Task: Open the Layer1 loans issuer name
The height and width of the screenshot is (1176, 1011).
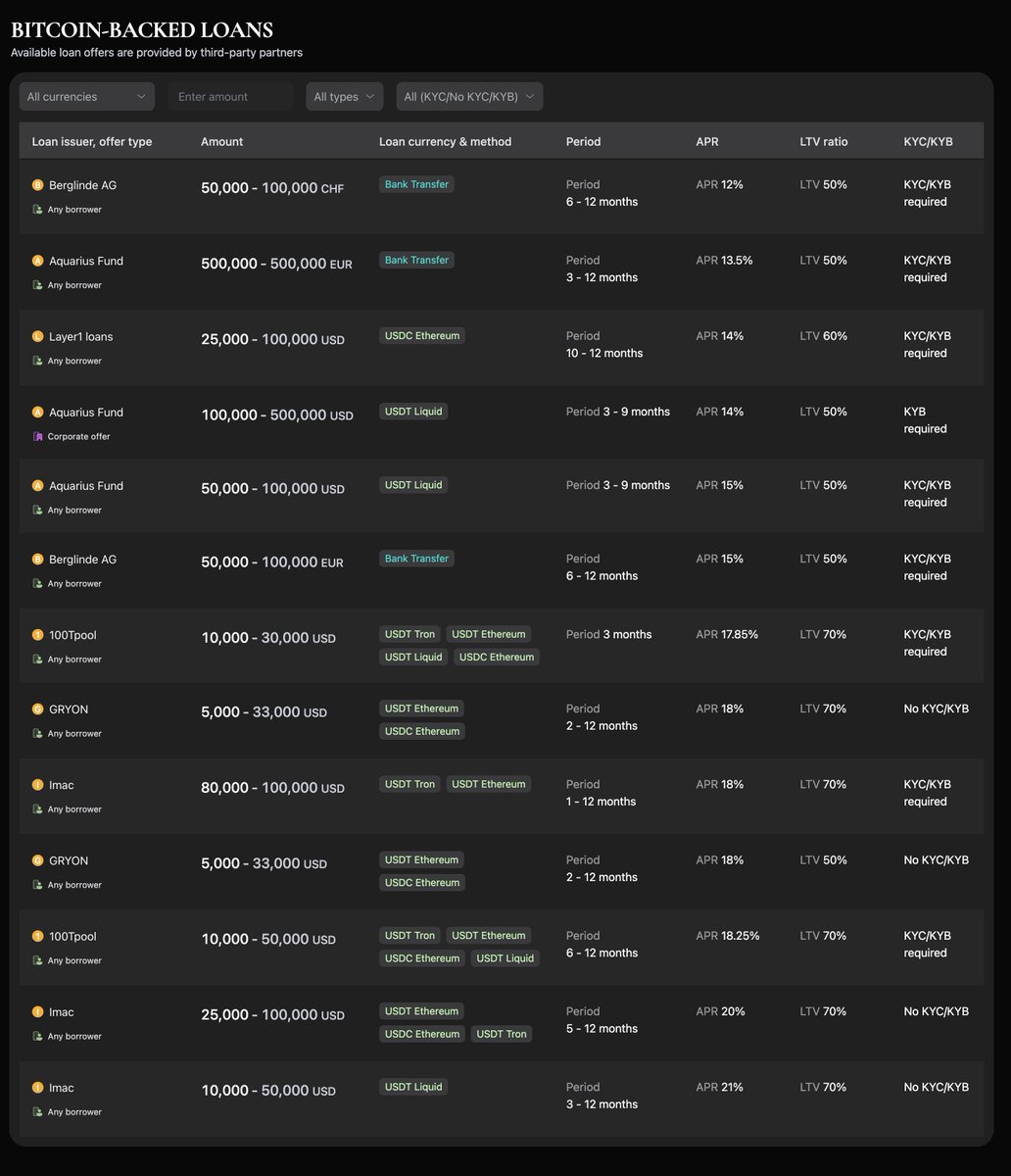Action: (x=81, y=336)
